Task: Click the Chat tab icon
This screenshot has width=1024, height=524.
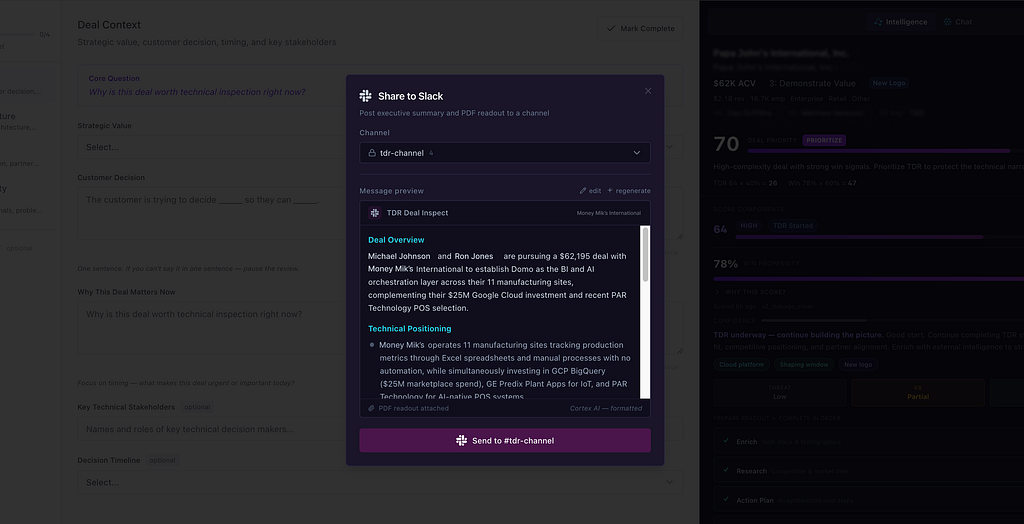Action: [948, 22]
